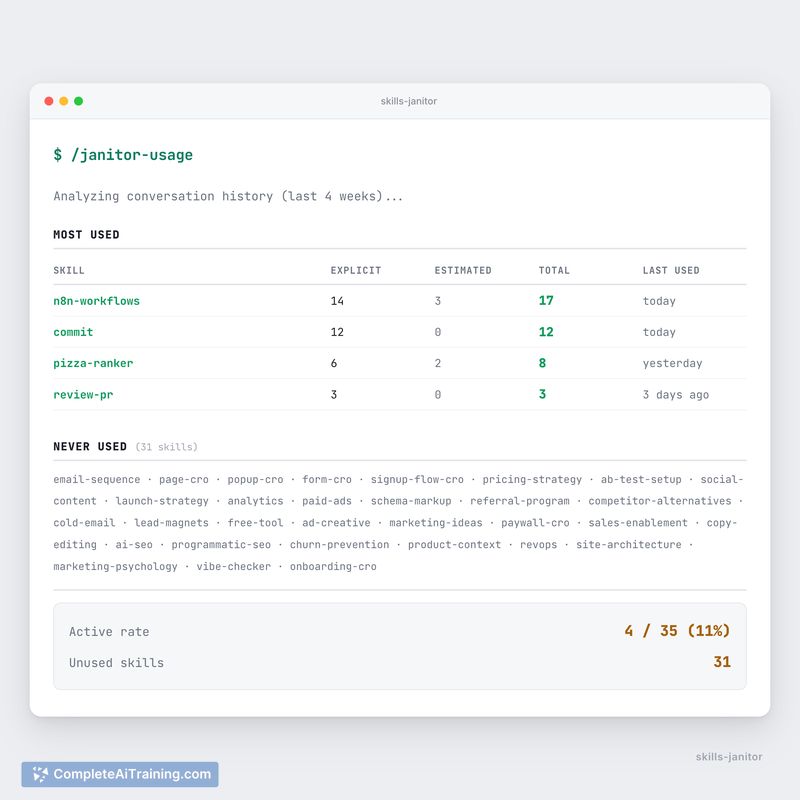
Task: Click '3 days ago' in review-pr row
Action: (676, 394)
